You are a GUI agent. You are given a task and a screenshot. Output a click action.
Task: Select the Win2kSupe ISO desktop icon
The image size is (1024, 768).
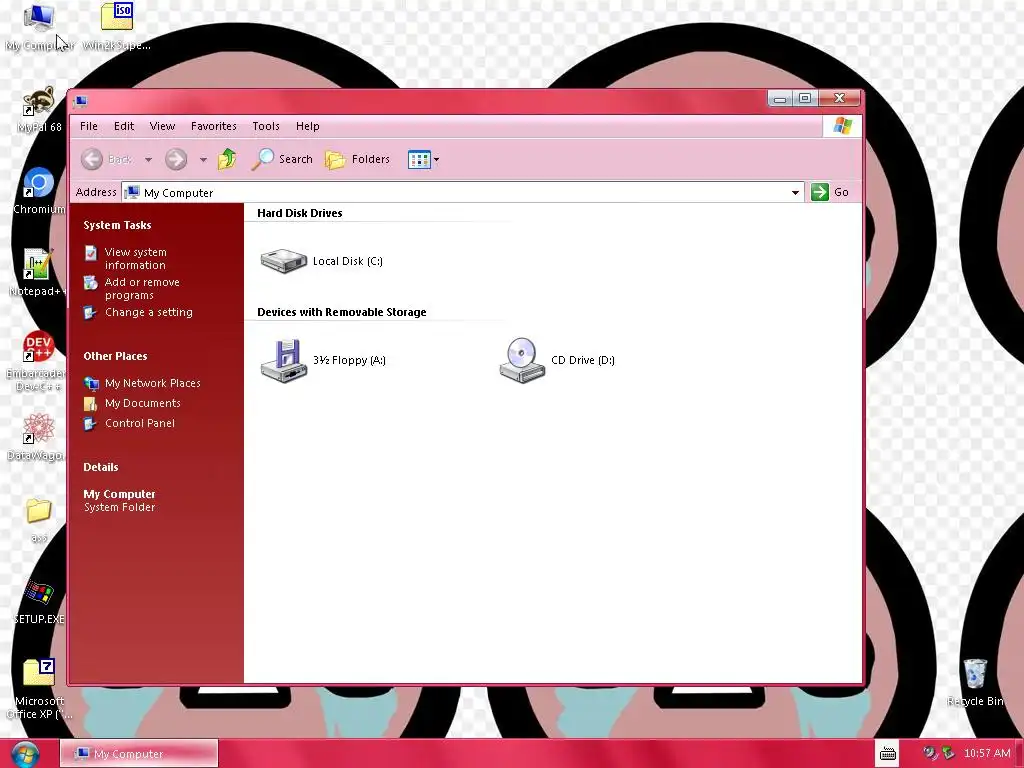click(x=117, y=27)
